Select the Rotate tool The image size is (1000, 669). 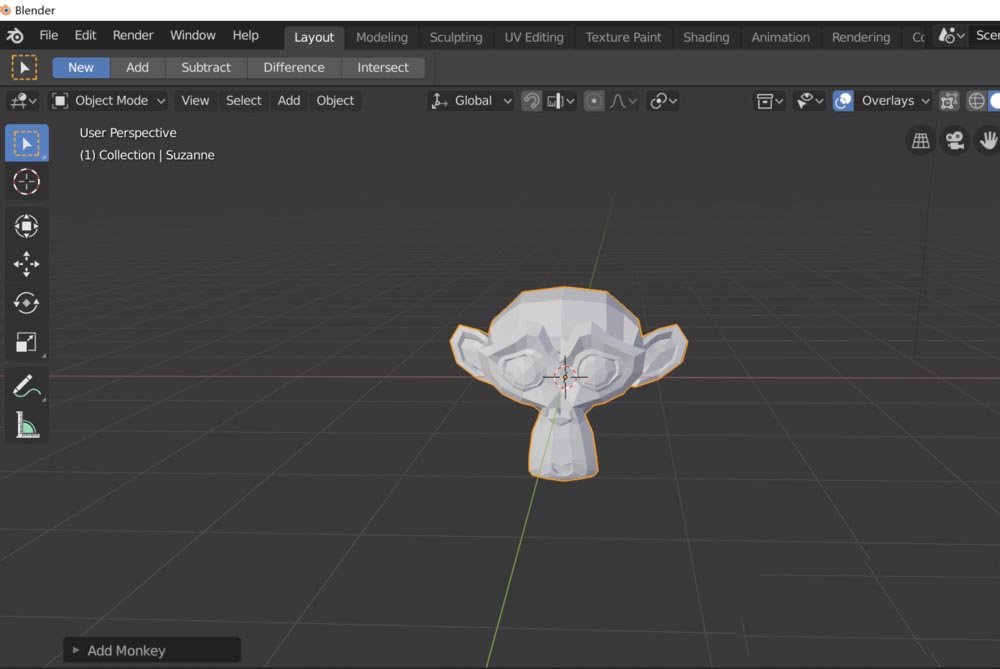(x=26, y=303)
